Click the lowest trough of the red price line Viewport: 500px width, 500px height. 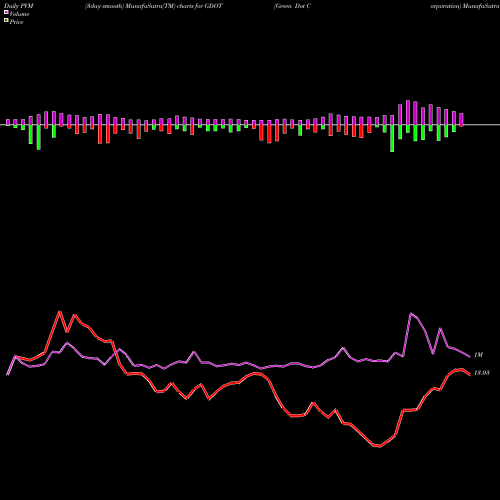380,446
